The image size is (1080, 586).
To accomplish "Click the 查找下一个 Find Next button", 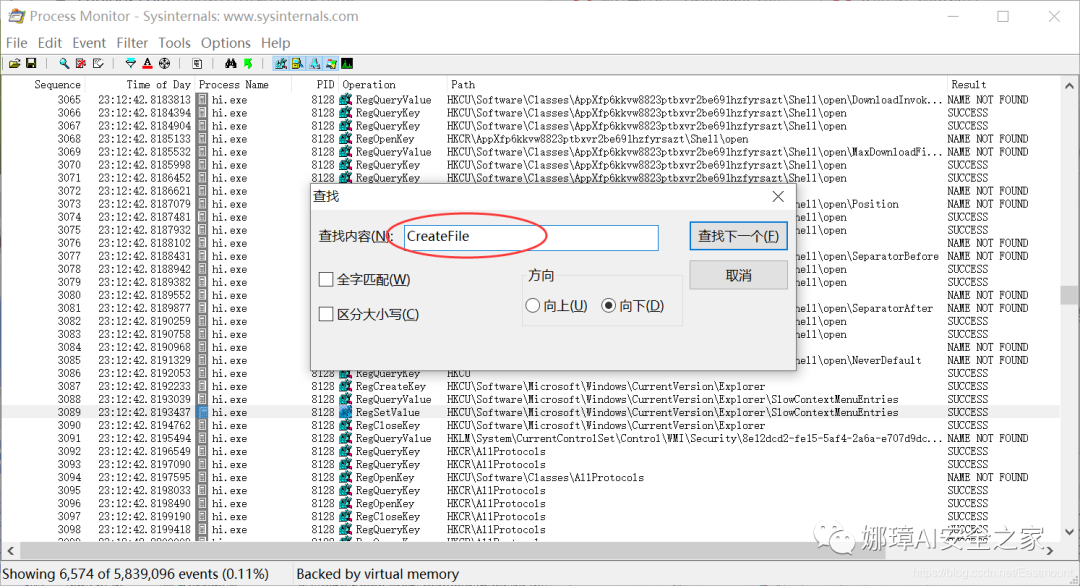I will tap(737, 236).
